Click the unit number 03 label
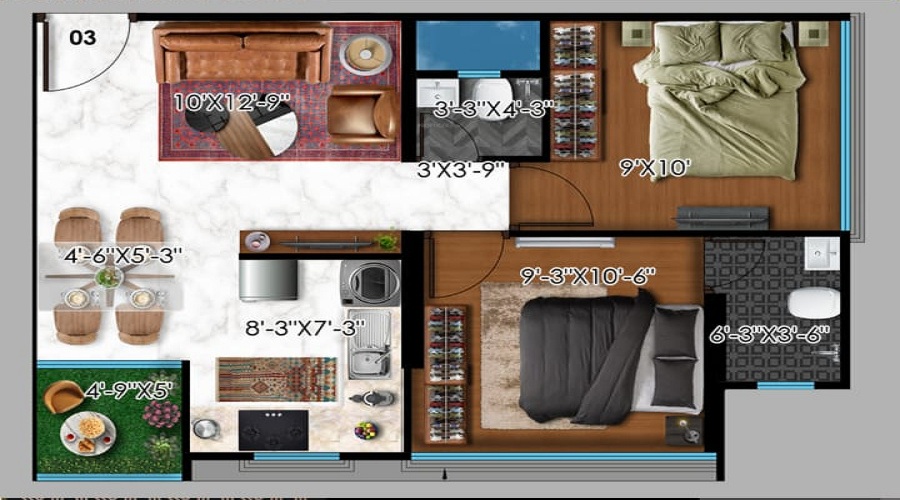 point(83,38)
